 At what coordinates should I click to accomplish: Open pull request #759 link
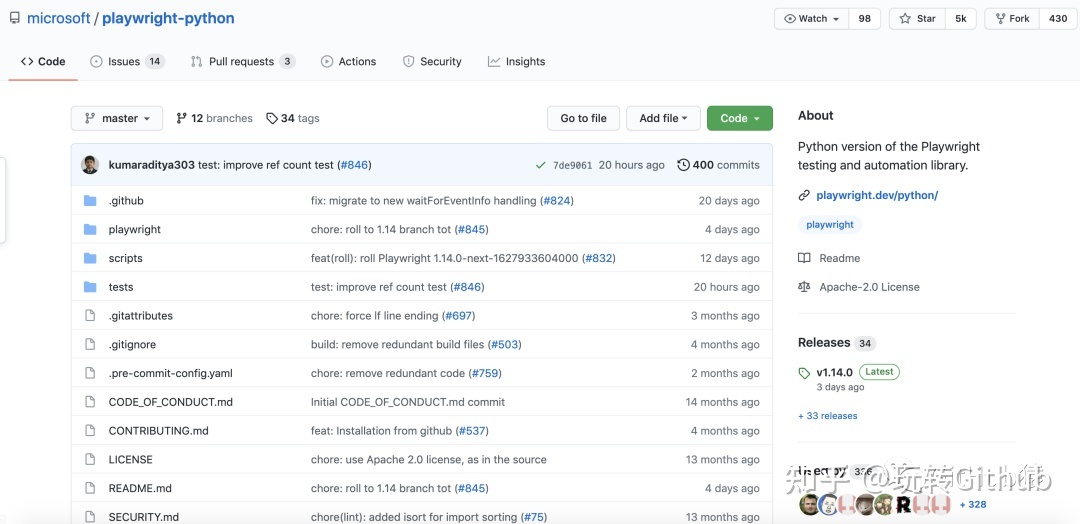pyautogui.click(x=485, y=373)
